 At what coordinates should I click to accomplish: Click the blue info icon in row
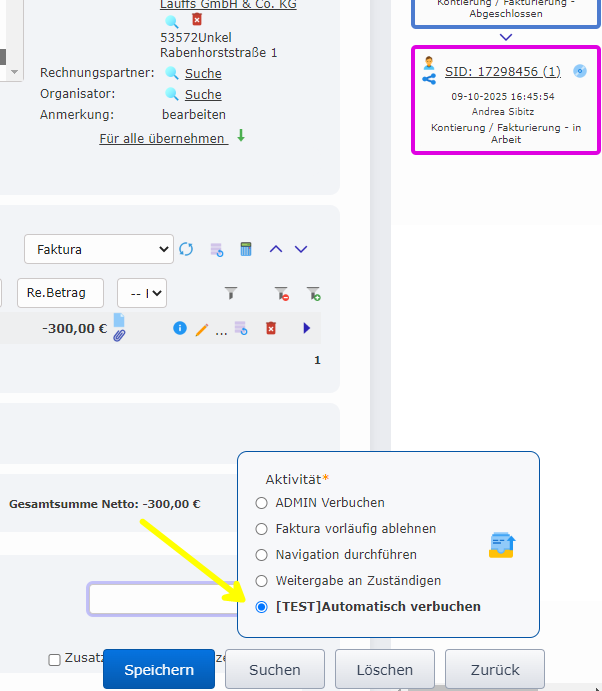click(180, 328)
